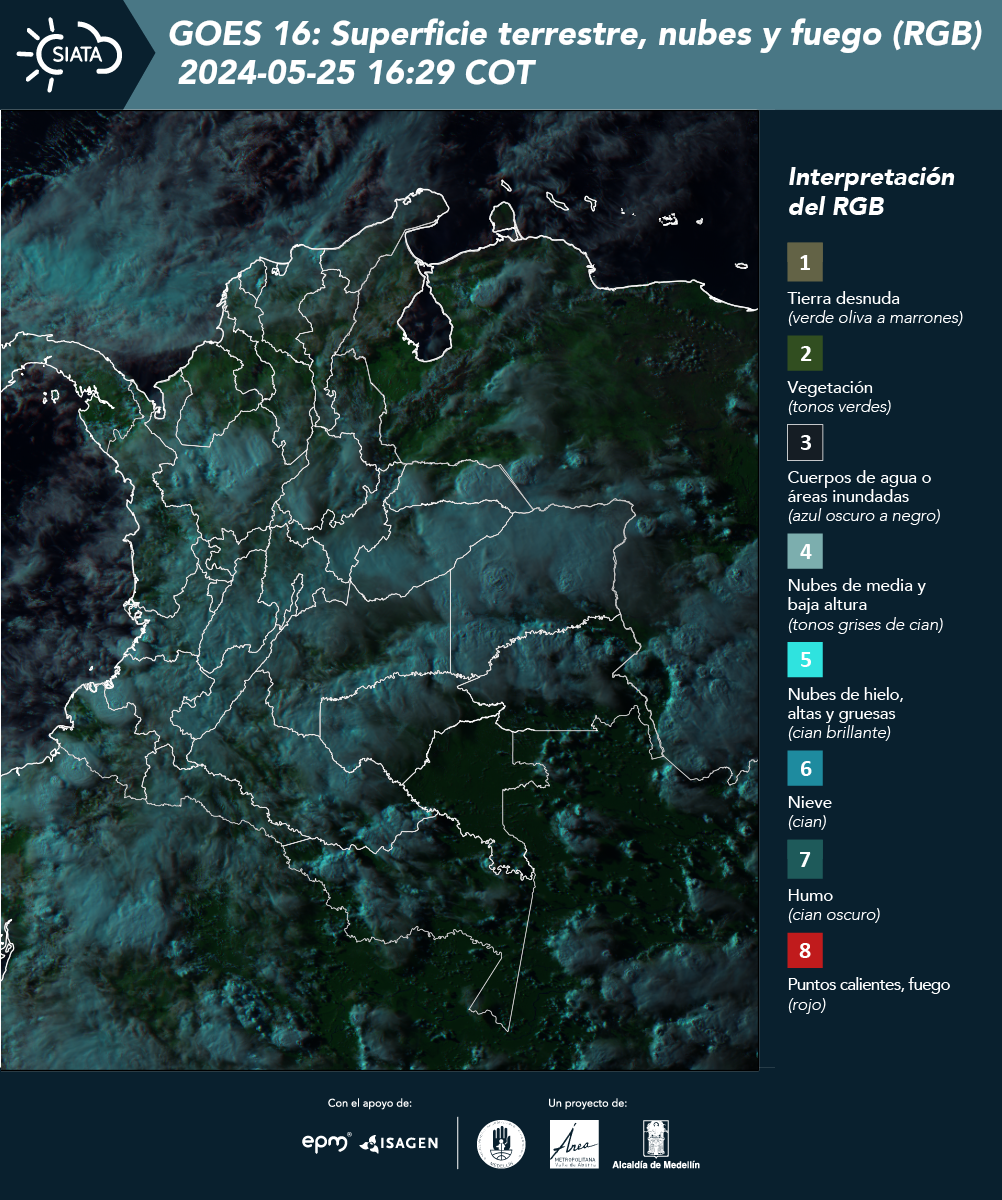This screenshot has width=1002, height=1200.
Task: Click the 'Humo' legend label
Action: (810, 895)
